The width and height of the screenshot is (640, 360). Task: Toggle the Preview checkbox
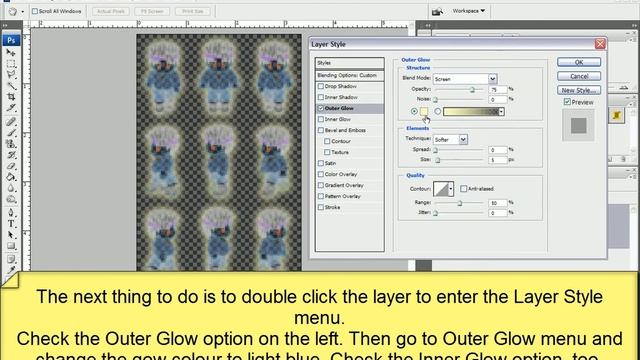[x=567, y=102]
